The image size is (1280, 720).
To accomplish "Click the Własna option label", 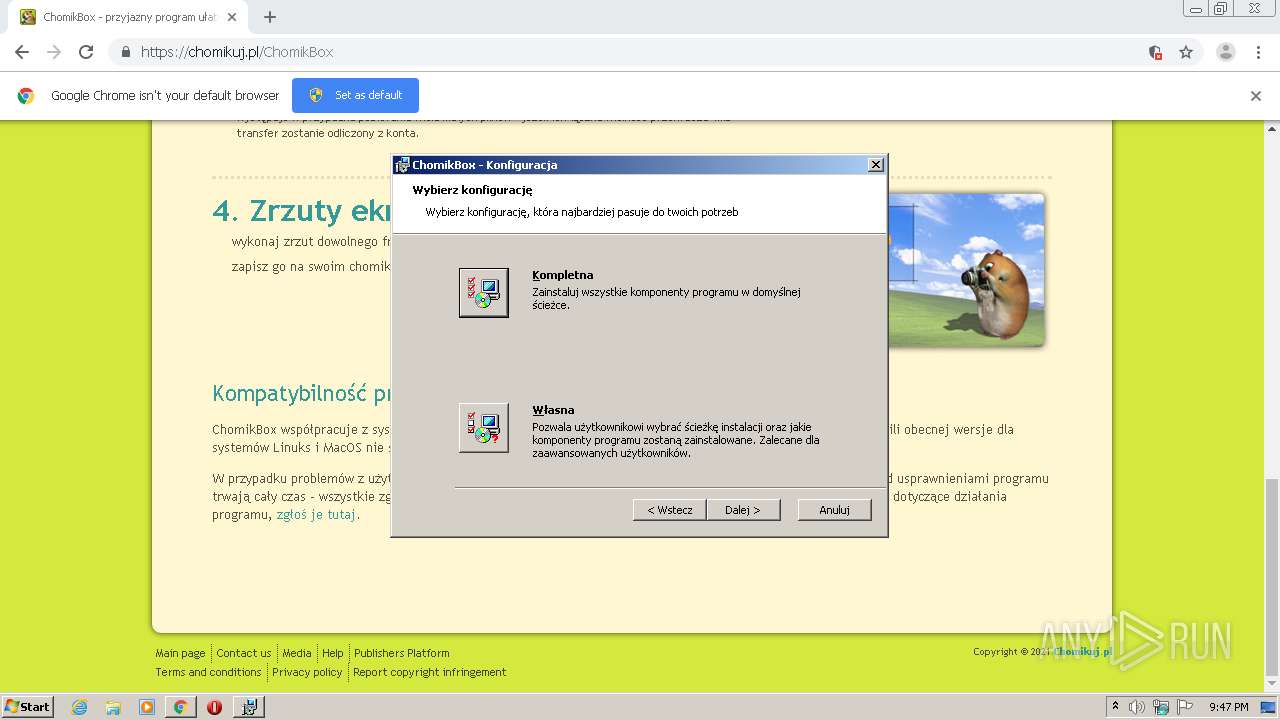I will coord(553,410).
